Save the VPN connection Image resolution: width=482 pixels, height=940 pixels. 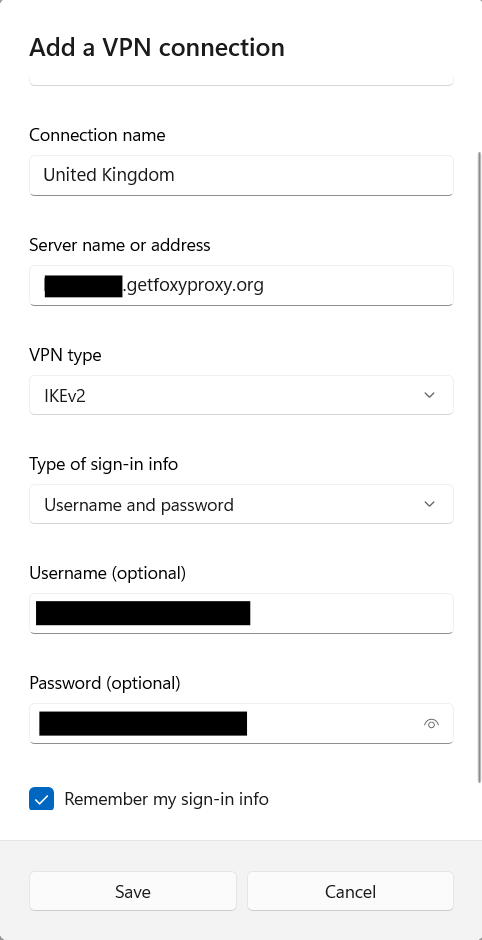(x=132, y=891)
